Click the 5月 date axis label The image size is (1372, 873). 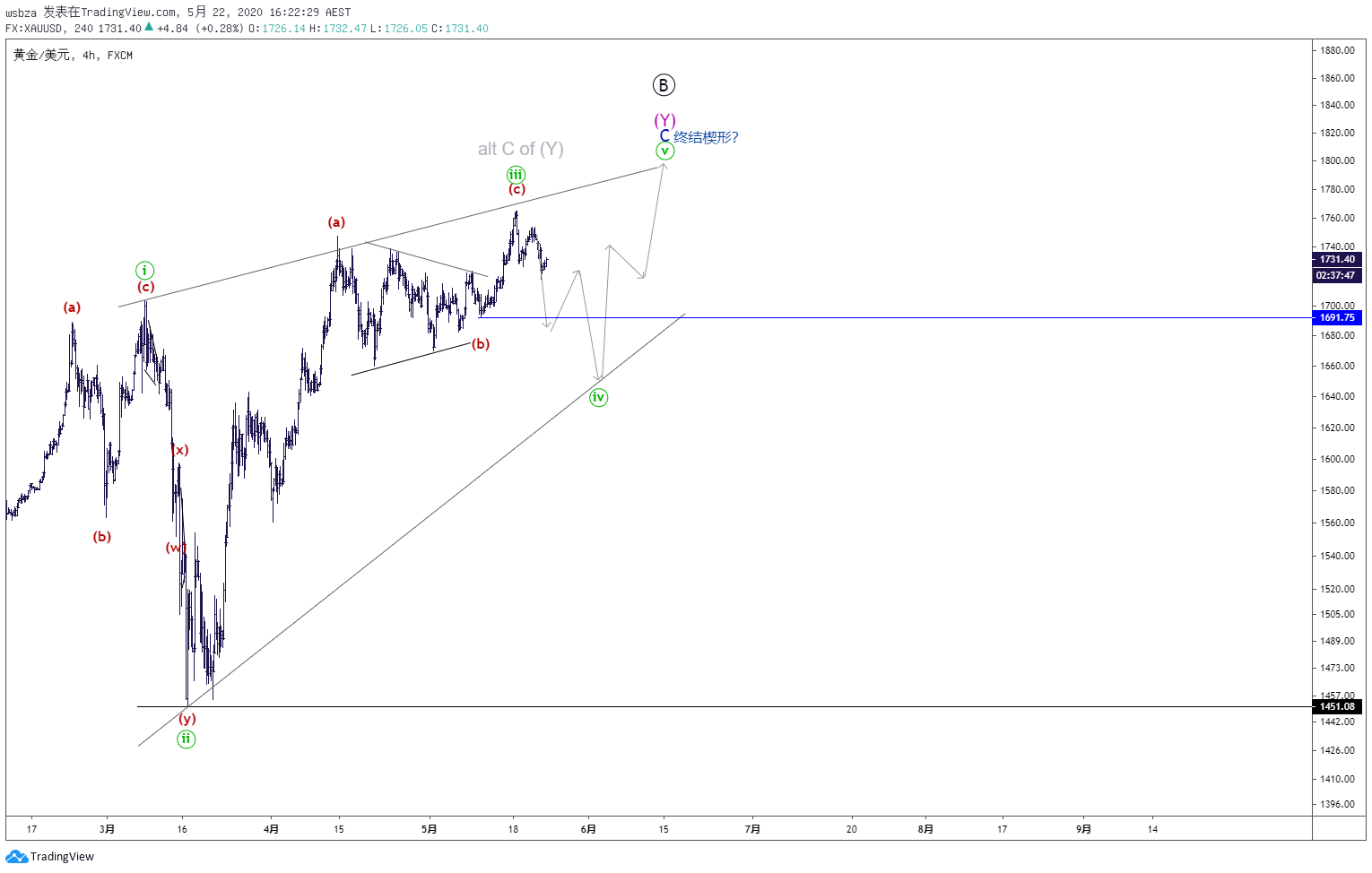click(x=430, y=829)
